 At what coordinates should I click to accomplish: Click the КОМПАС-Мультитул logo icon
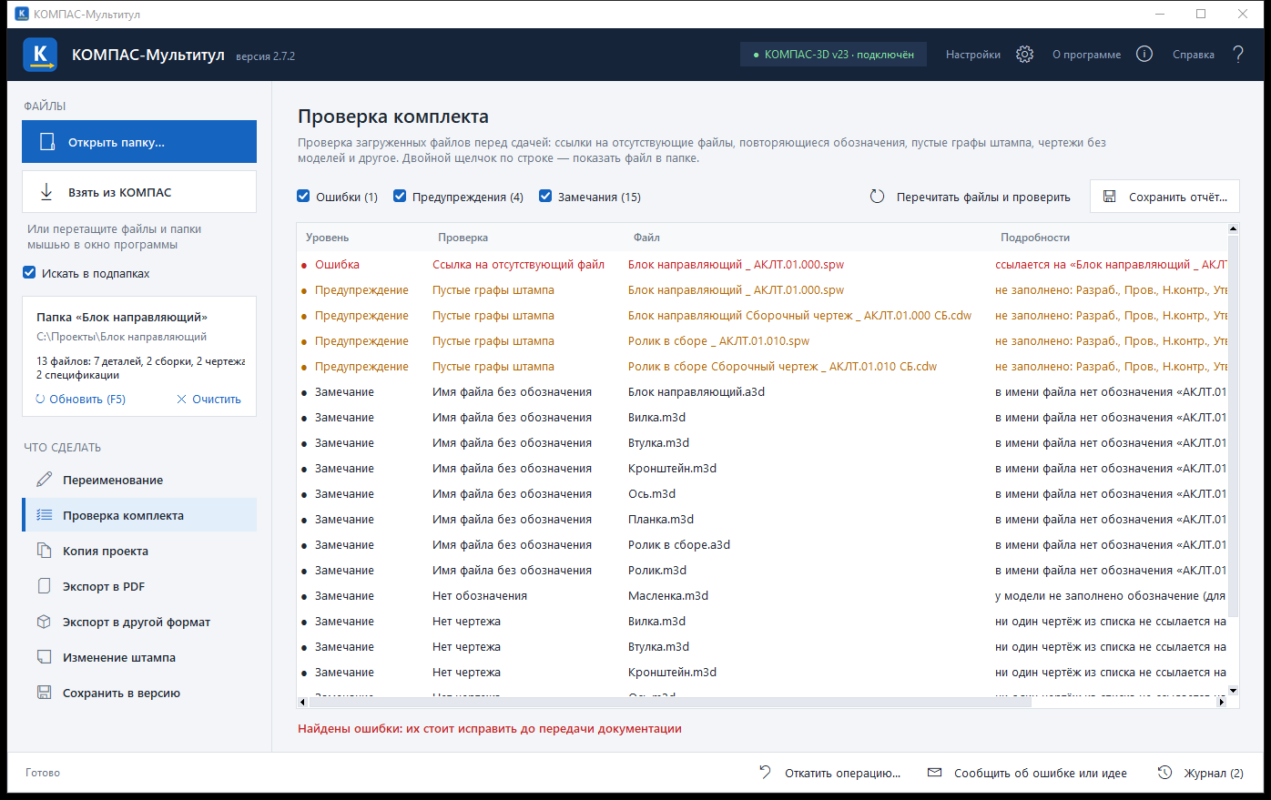(40, 54)
